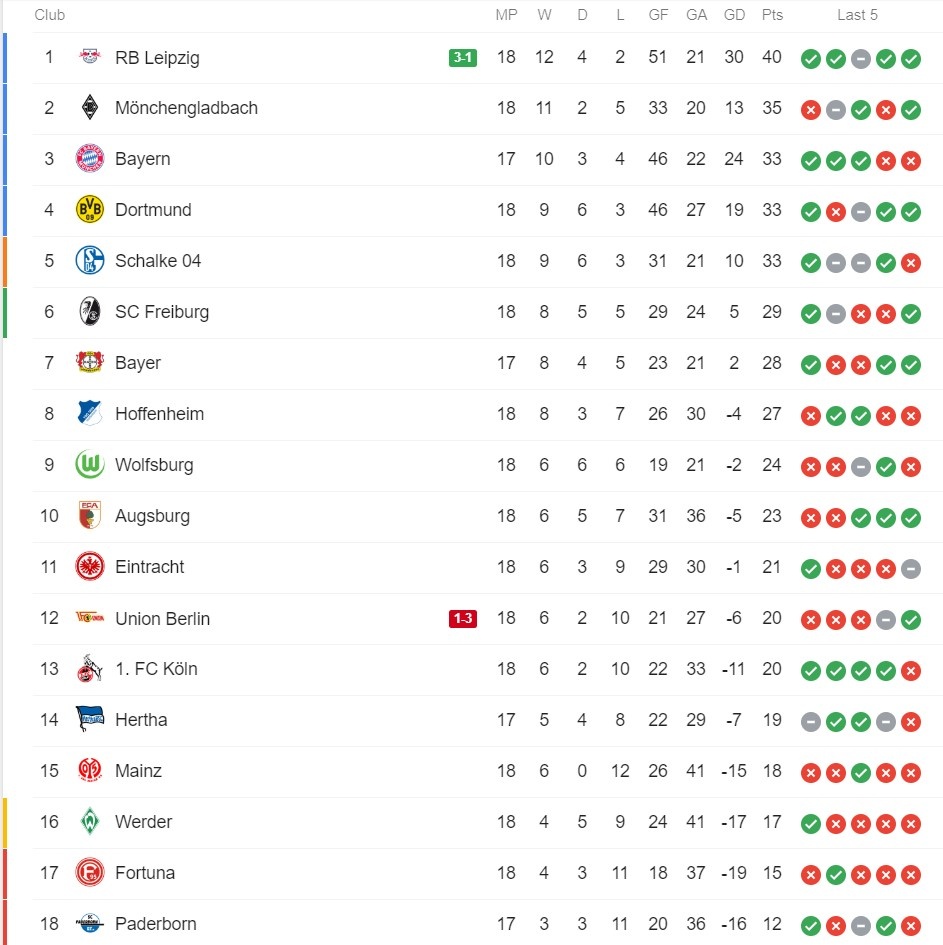Viewport: 943px width, 945px height.
Task: Click the Mönchengladbach club crest
Action: 89,108
